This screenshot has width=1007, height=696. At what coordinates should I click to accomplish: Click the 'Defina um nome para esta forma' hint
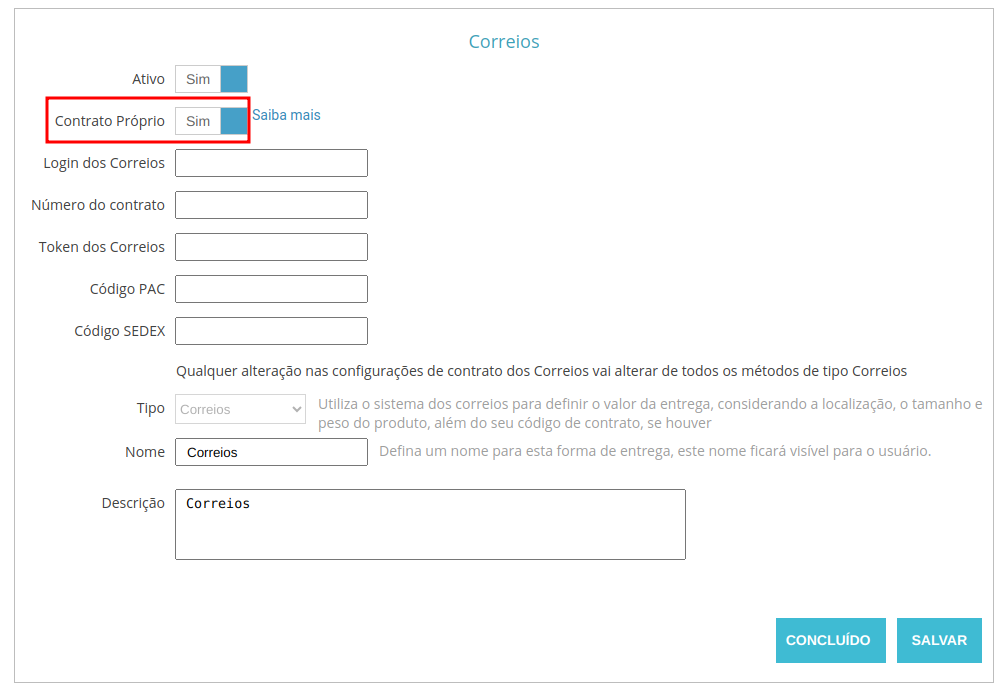coord(655,451)
